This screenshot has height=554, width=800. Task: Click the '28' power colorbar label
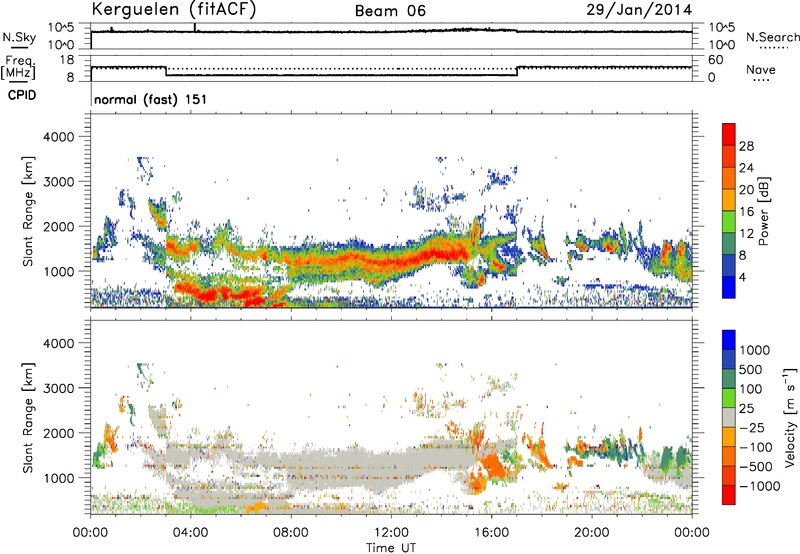(x=746, y=146)
